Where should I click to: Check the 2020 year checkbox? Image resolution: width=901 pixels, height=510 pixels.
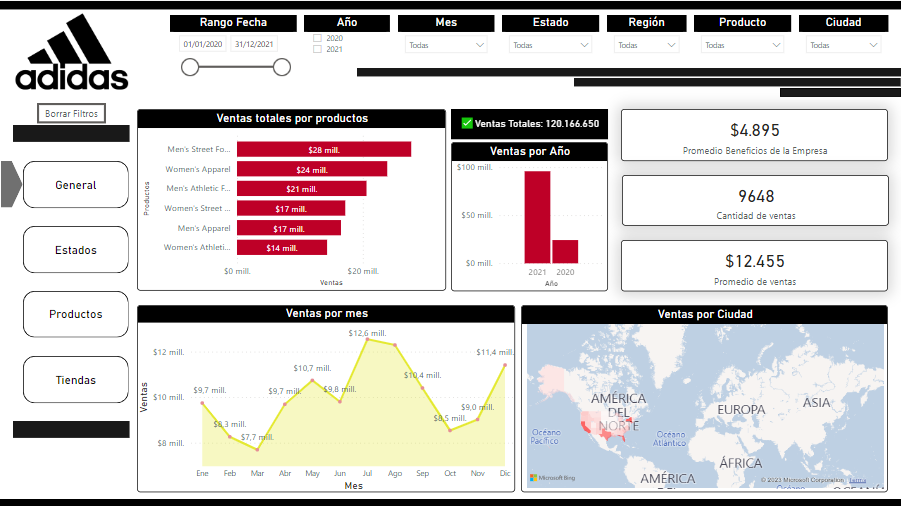pyautogui.click(x=317, y=38)
